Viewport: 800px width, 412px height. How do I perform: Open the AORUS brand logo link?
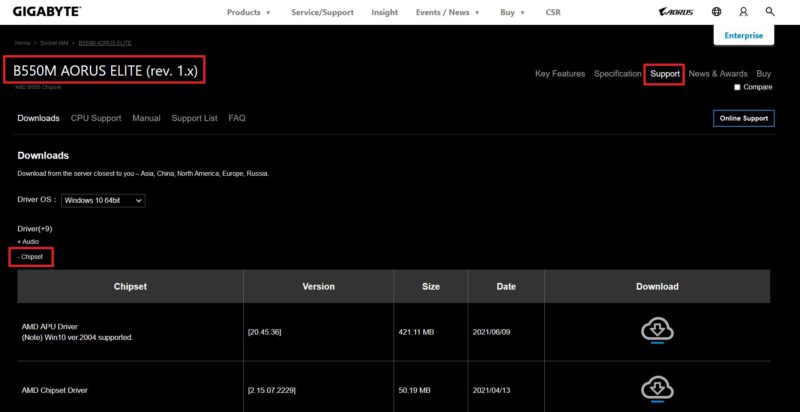[x=676, y=12]
